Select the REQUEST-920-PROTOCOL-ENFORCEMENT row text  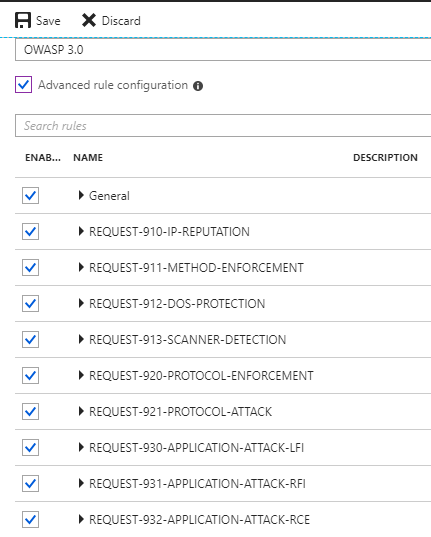pyautogui.click(x=201, y=376)
